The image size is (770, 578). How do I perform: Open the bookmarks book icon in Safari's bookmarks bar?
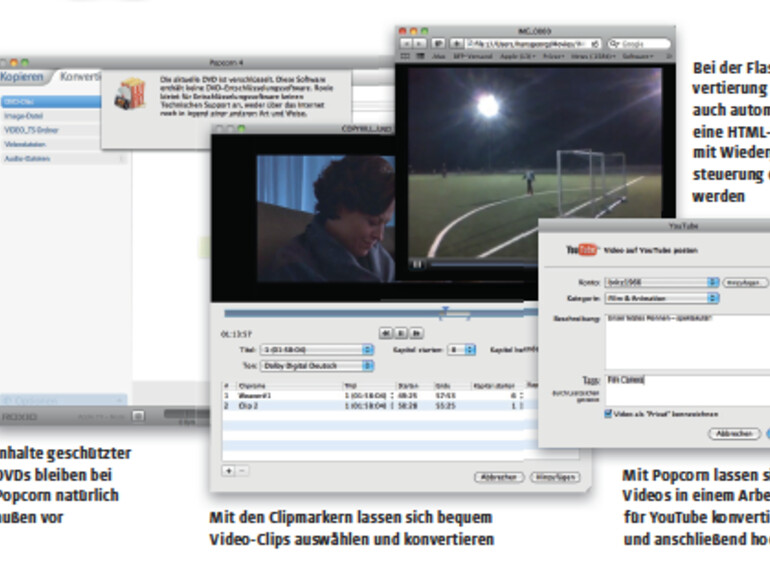point(406,56)
